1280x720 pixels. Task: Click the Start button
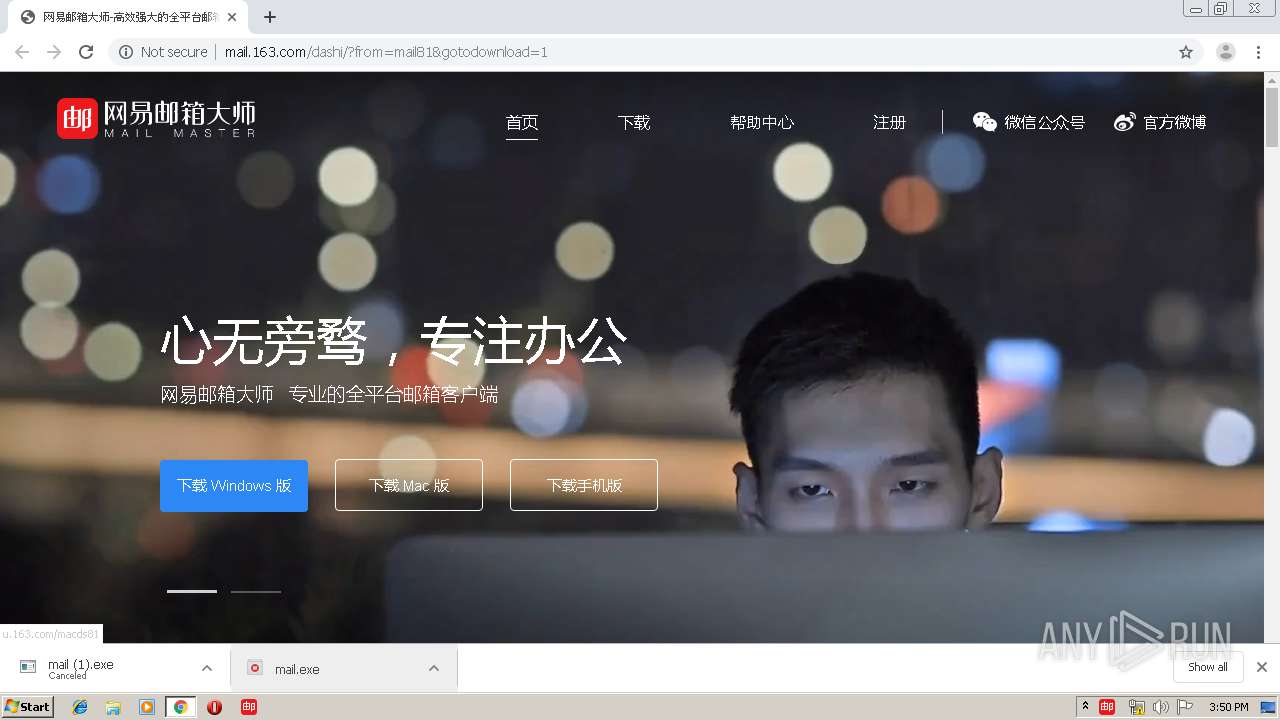point(27,707)
